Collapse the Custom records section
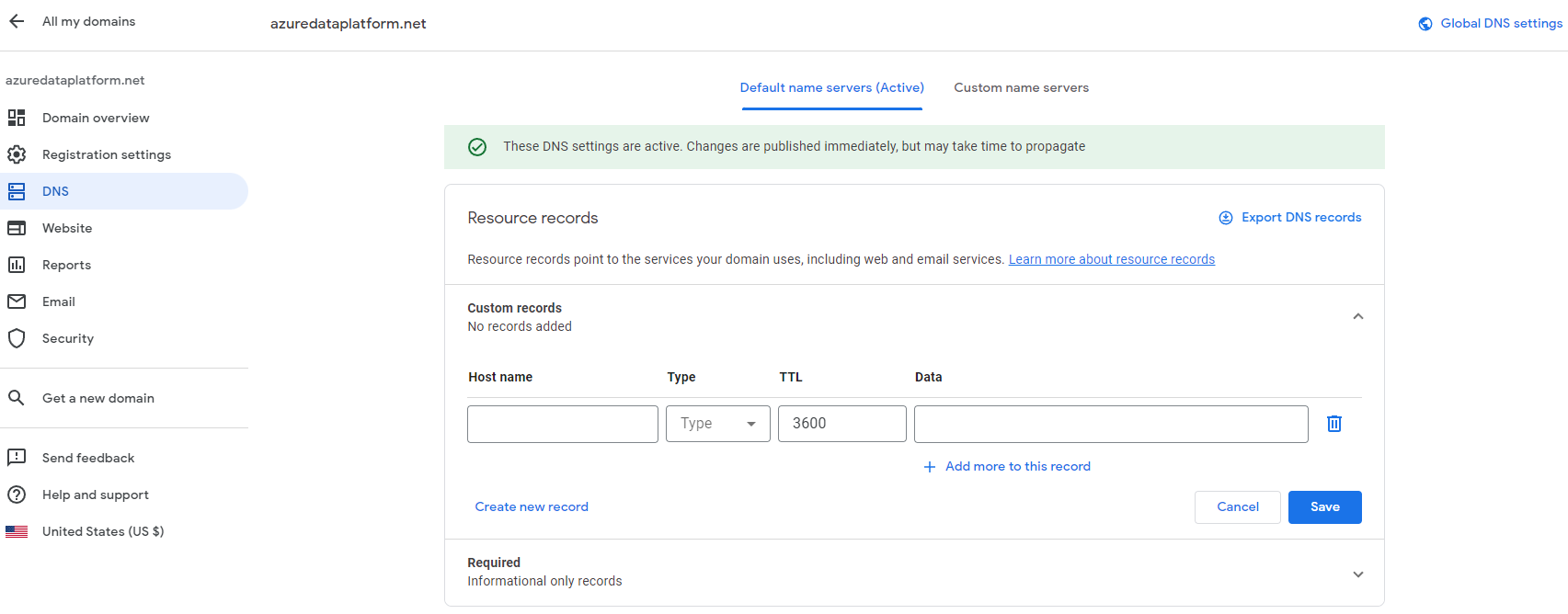1568x614 pixels. [1357, 317]
